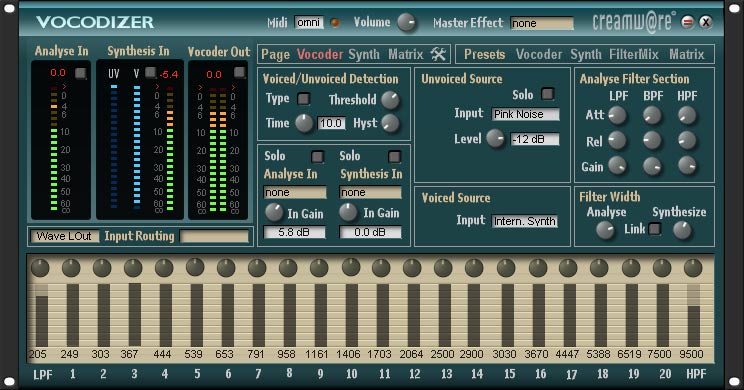
Task: Click the Time value field 10.0
Action: point(331,123)
